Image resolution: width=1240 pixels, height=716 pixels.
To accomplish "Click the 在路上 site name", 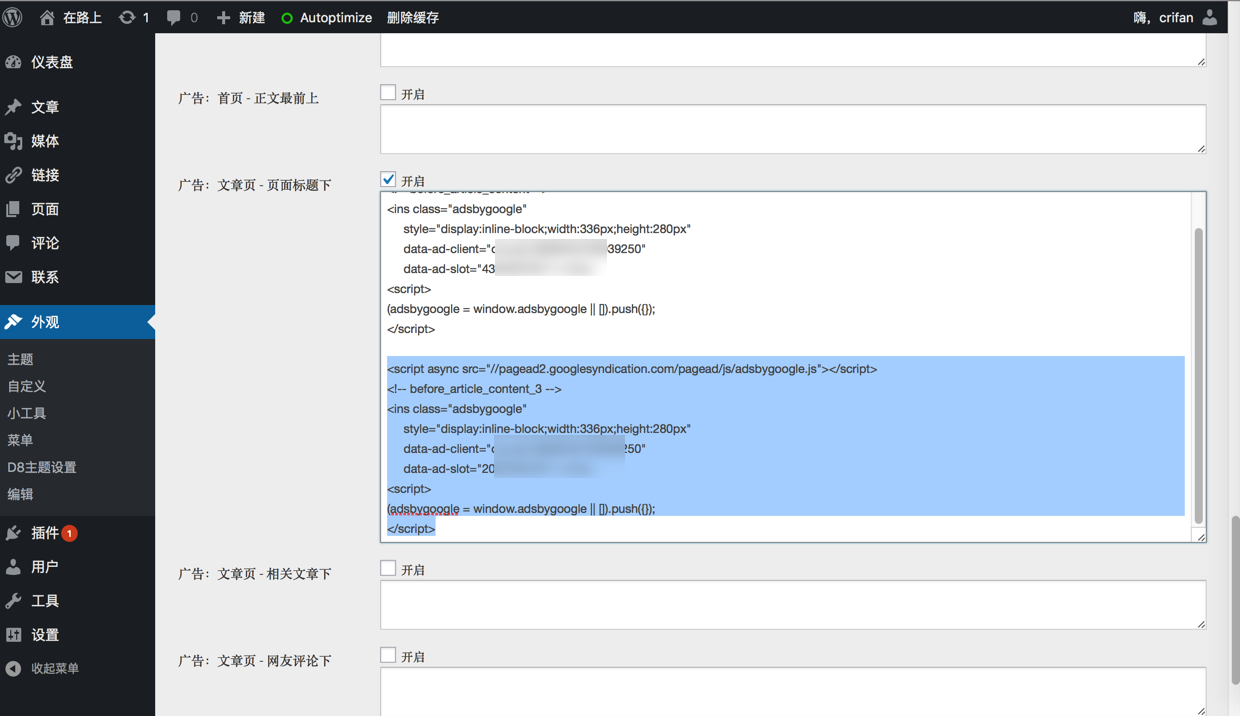I will (x=82, y=18).
